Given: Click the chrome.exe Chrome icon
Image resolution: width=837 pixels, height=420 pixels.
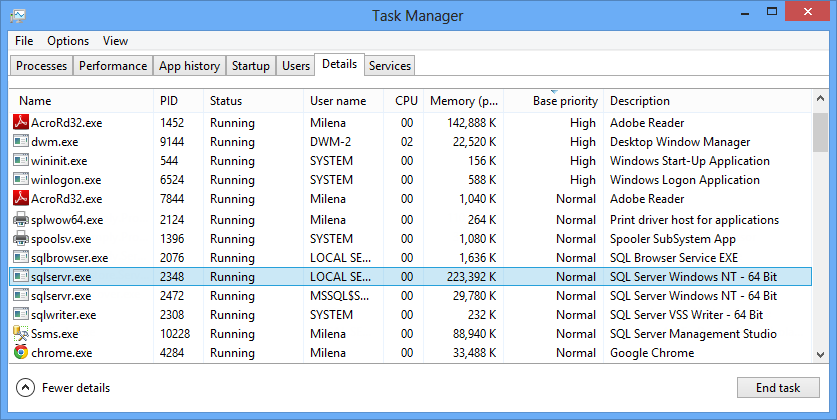Looking at the screenshot, I should coord(21,353).
